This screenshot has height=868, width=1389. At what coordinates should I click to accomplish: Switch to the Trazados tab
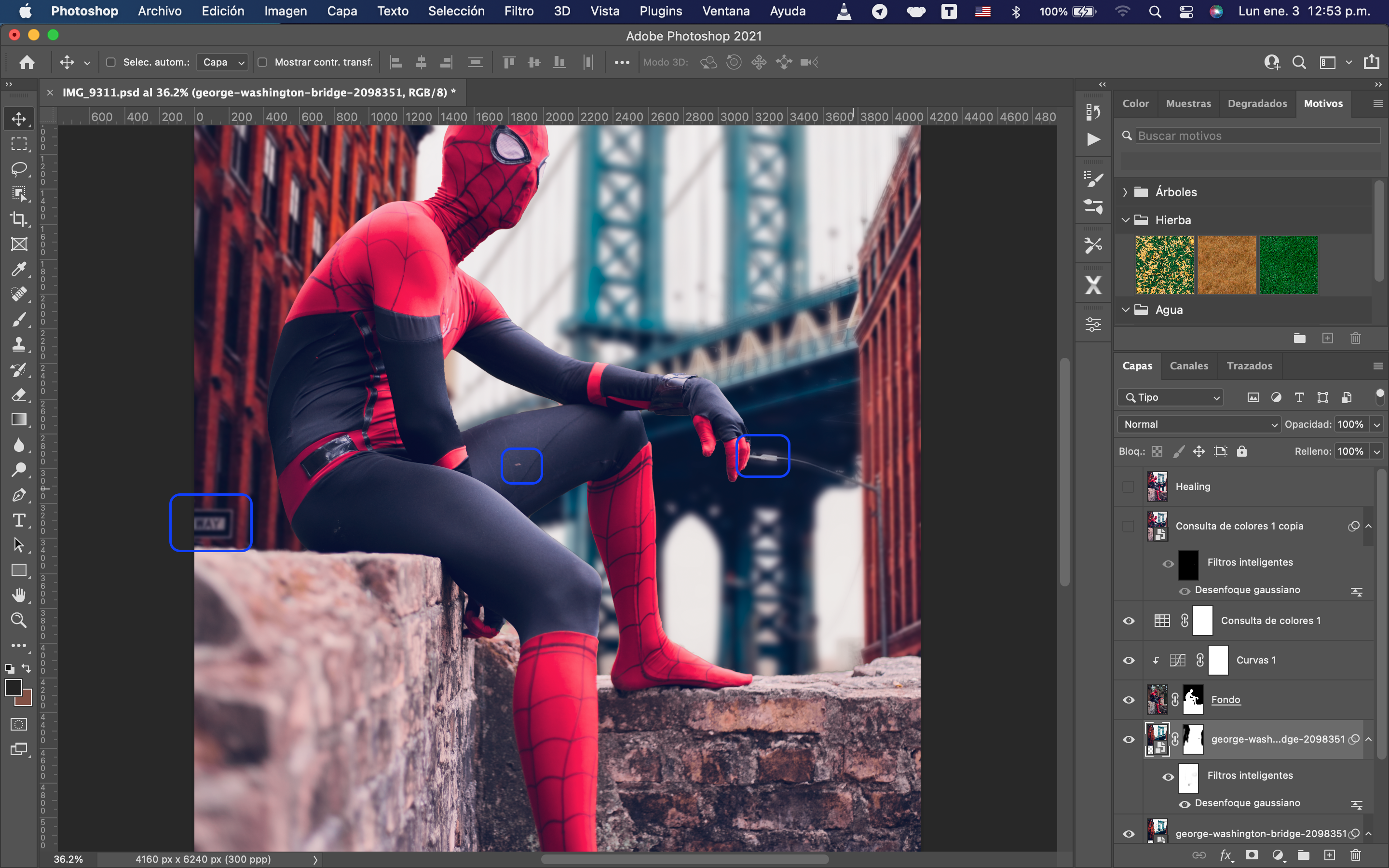[x=1250, y=366]
